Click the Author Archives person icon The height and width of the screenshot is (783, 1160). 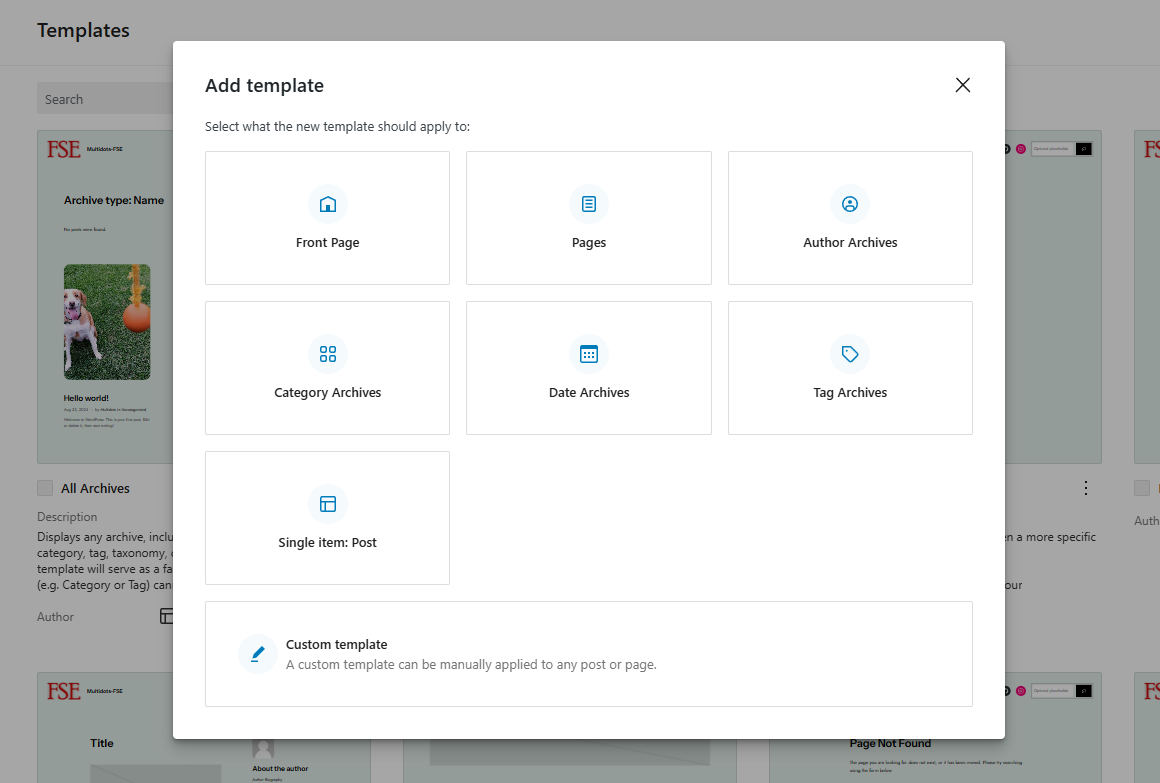click(850, 204)
